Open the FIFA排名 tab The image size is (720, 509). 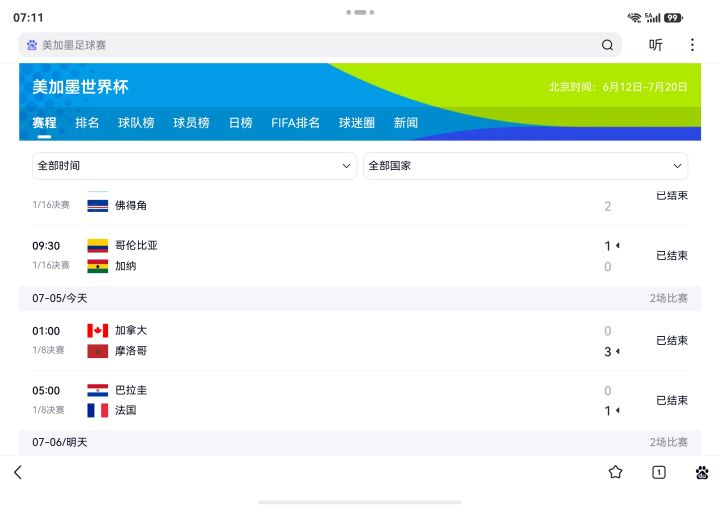(x=295, y=123)
